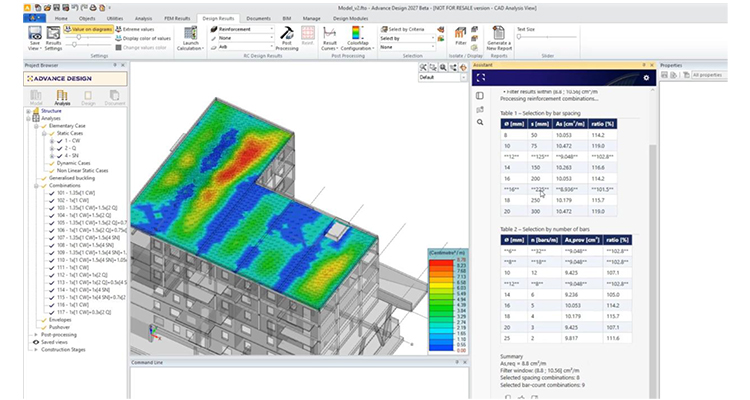Click the Save View icon

coord(35,34)
